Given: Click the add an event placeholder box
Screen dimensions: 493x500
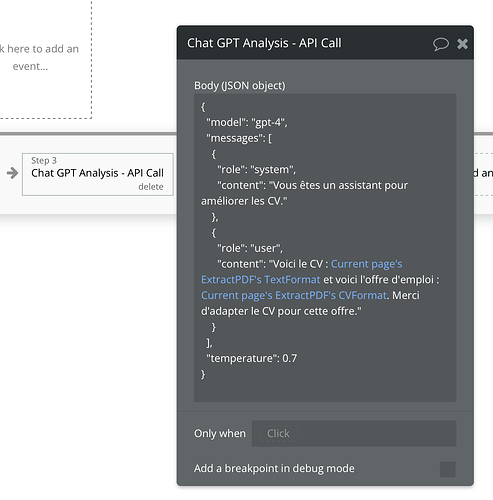Looking at the screenshot, I should coord(45,59).
